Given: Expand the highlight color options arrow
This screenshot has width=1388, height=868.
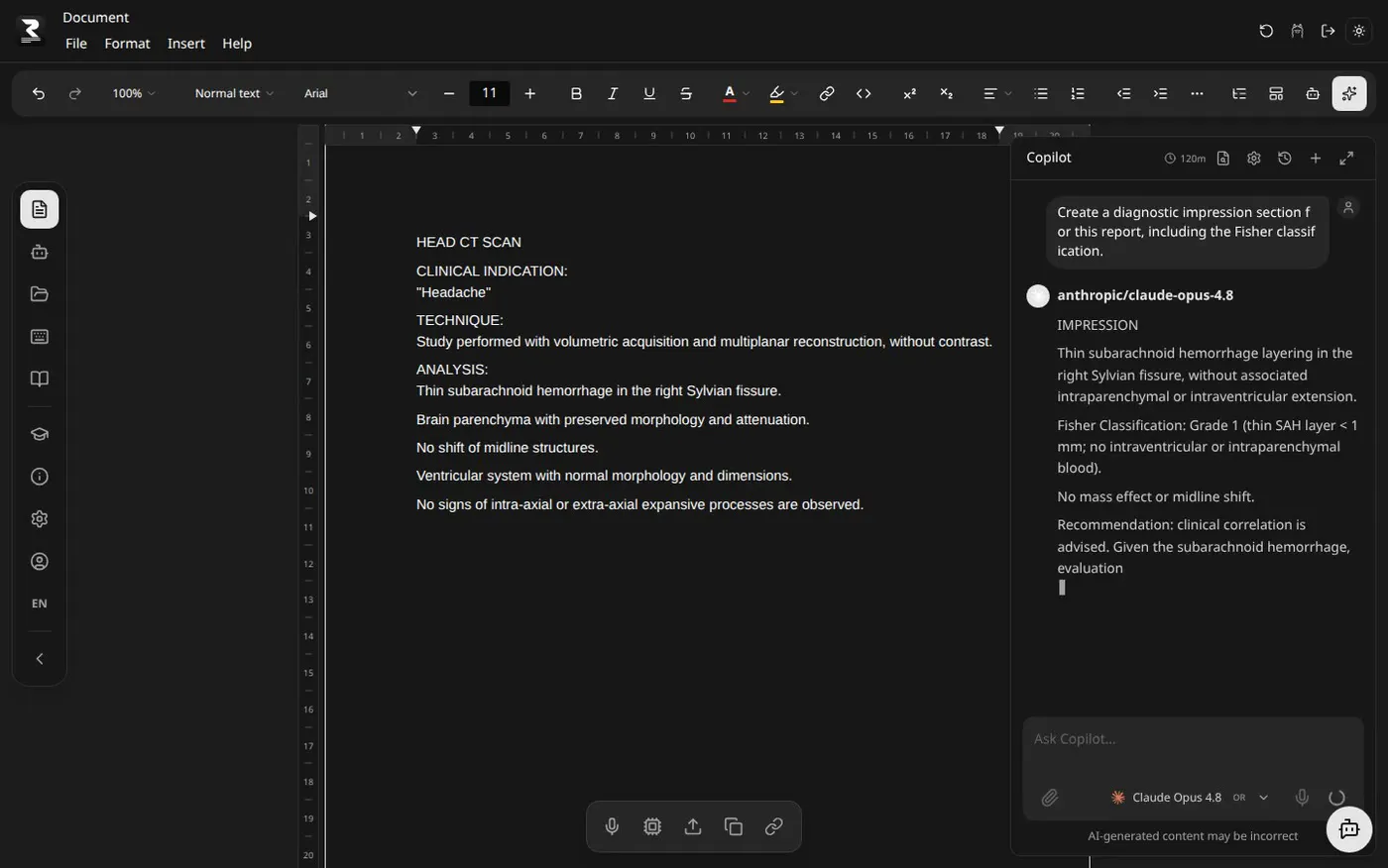Looking at the screenshot, I should 794,94.
